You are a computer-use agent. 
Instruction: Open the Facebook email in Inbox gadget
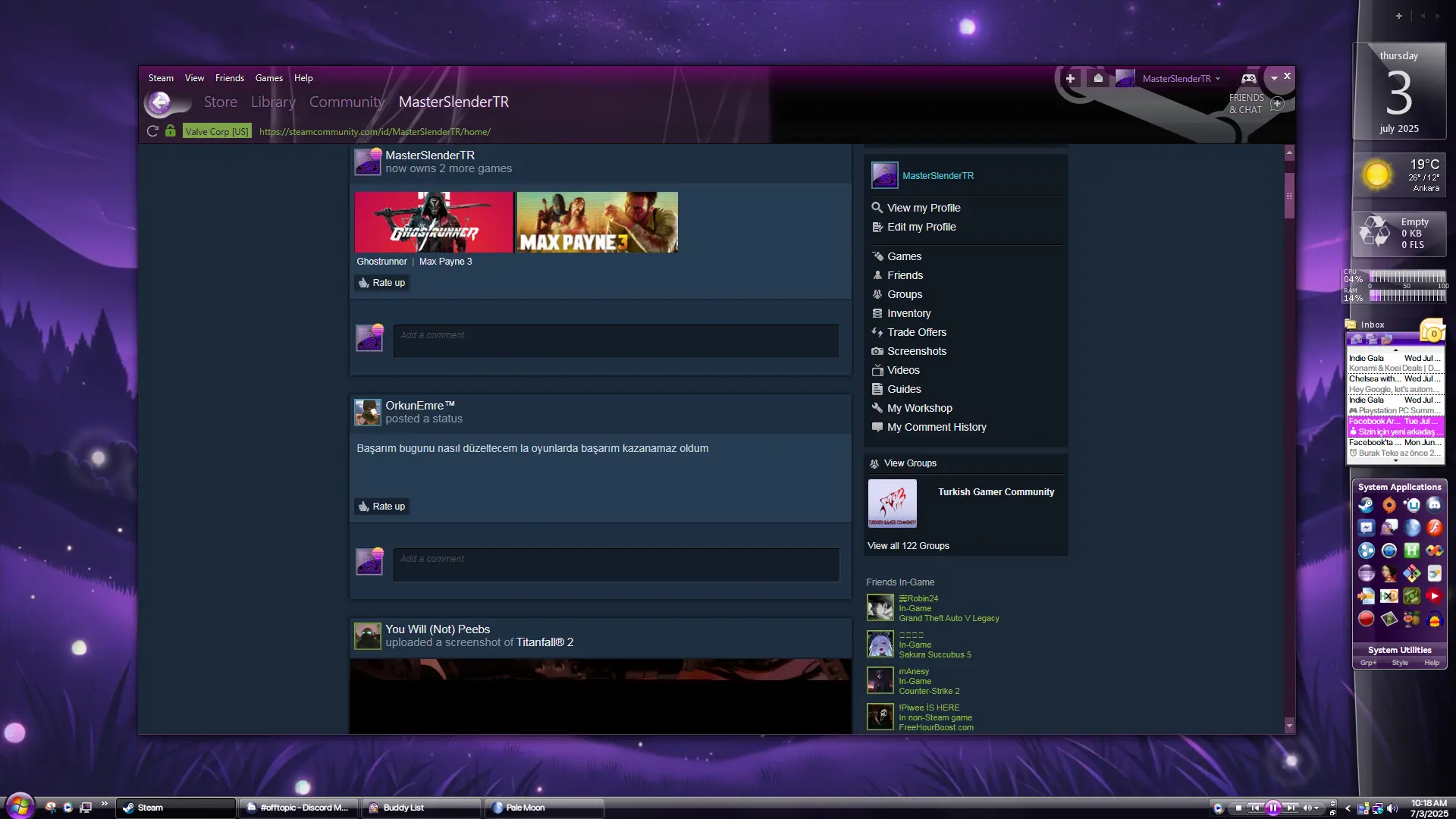click(1395, 426)
